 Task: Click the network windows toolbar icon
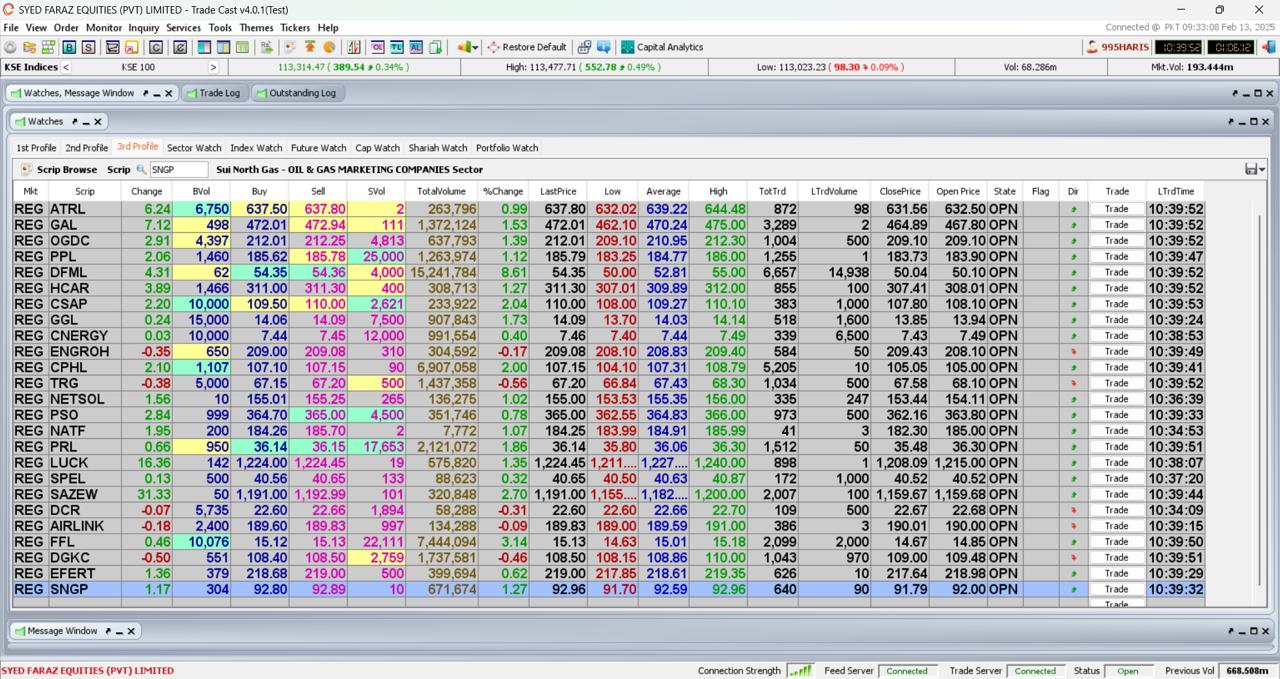(x=584, y=47)
